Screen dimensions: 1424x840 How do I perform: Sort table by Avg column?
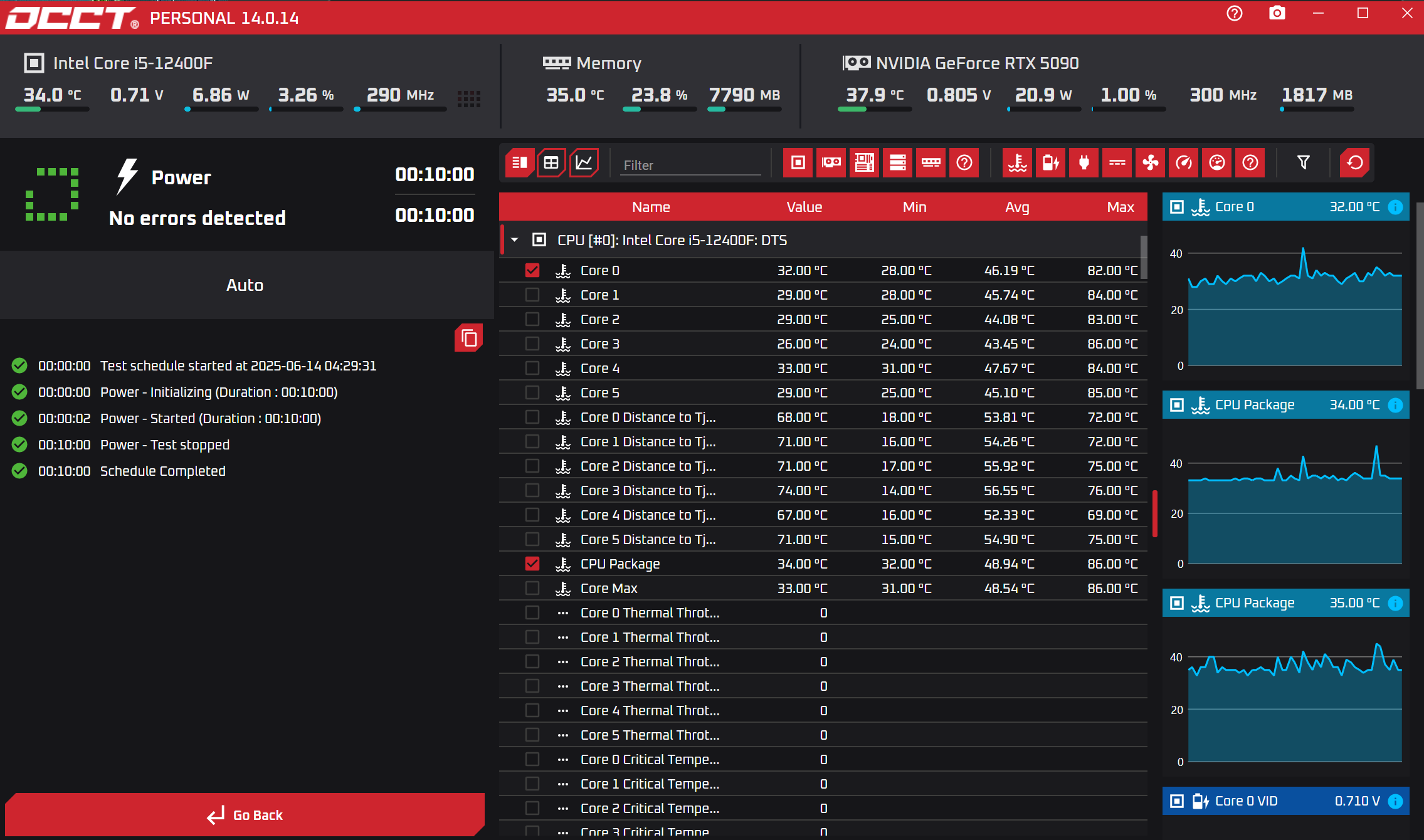click(x=1017, y=207)
